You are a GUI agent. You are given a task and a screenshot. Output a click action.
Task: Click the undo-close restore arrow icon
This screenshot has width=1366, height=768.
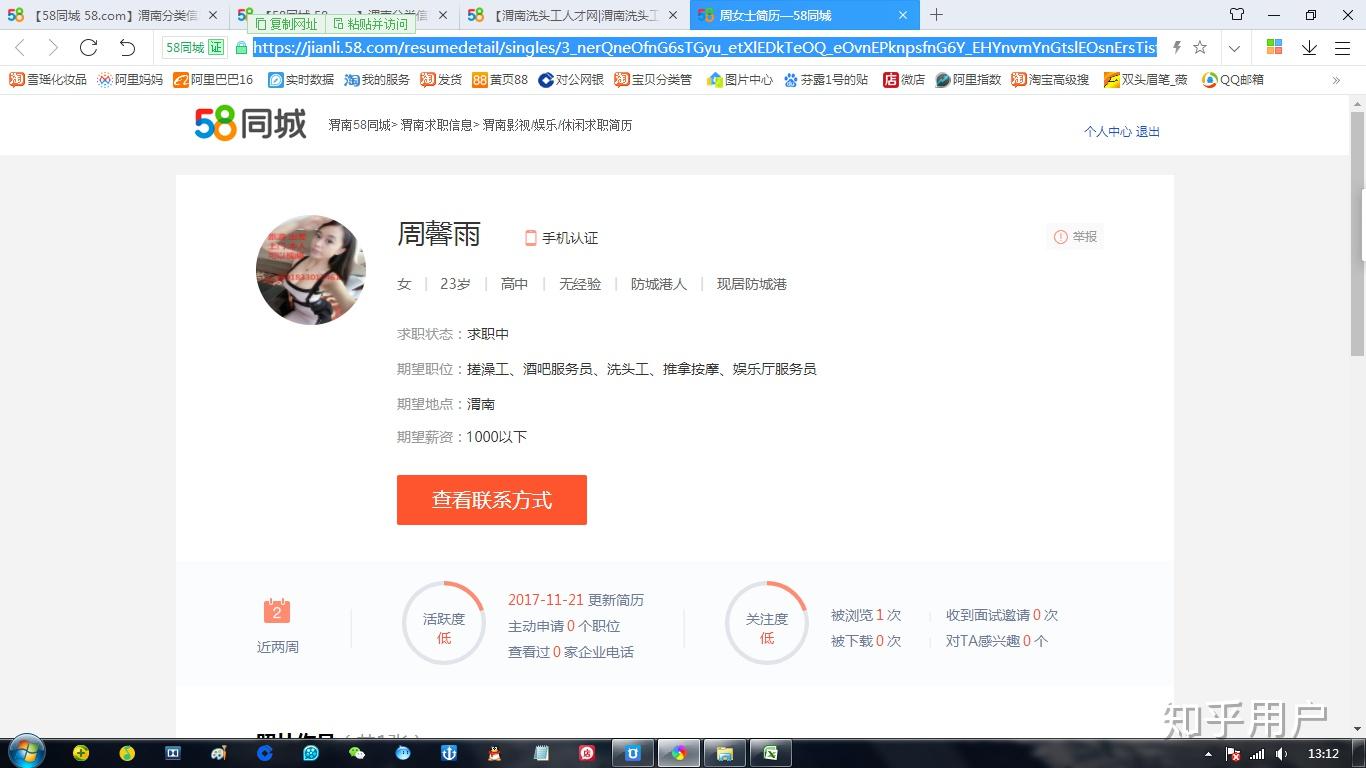127,47
